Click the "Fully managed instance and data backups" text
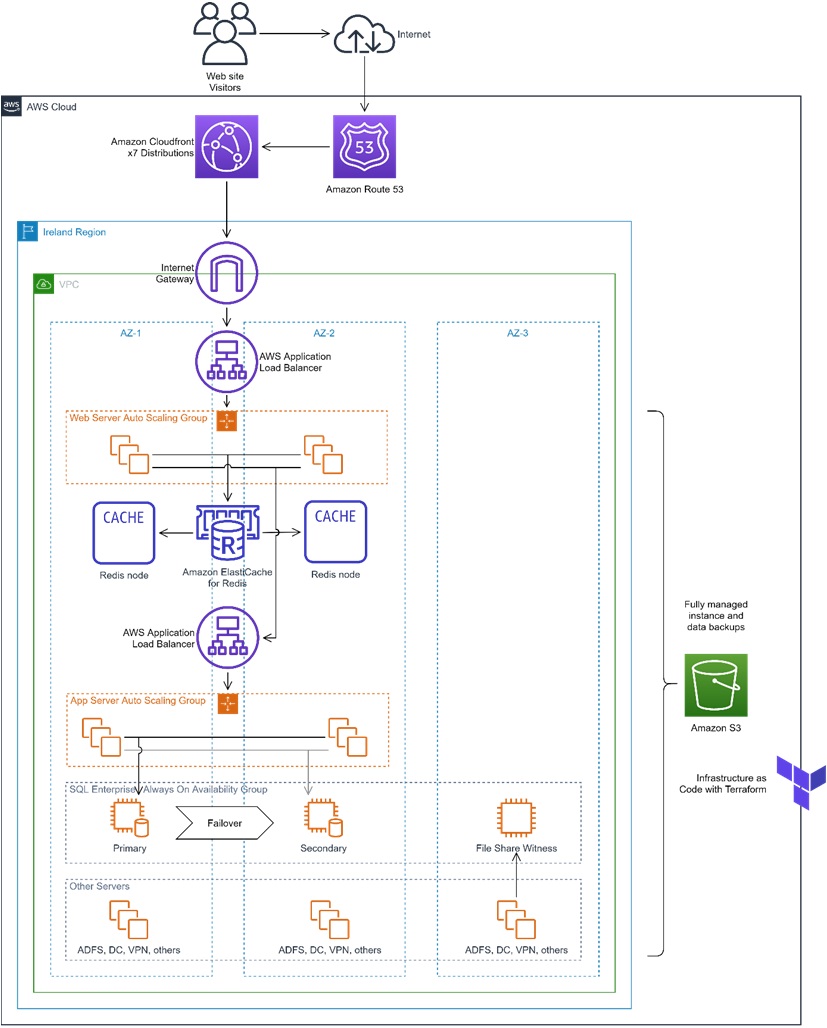The height and width of the screenshot is (1028, 827). pos(716,616)
